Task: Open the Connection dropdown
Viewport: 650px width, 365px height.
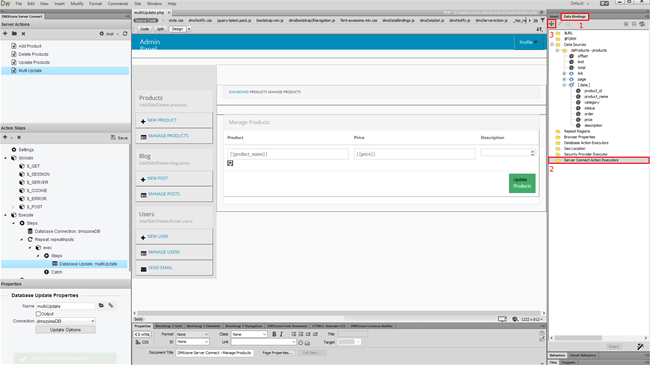Action: (x=65, y=321)
